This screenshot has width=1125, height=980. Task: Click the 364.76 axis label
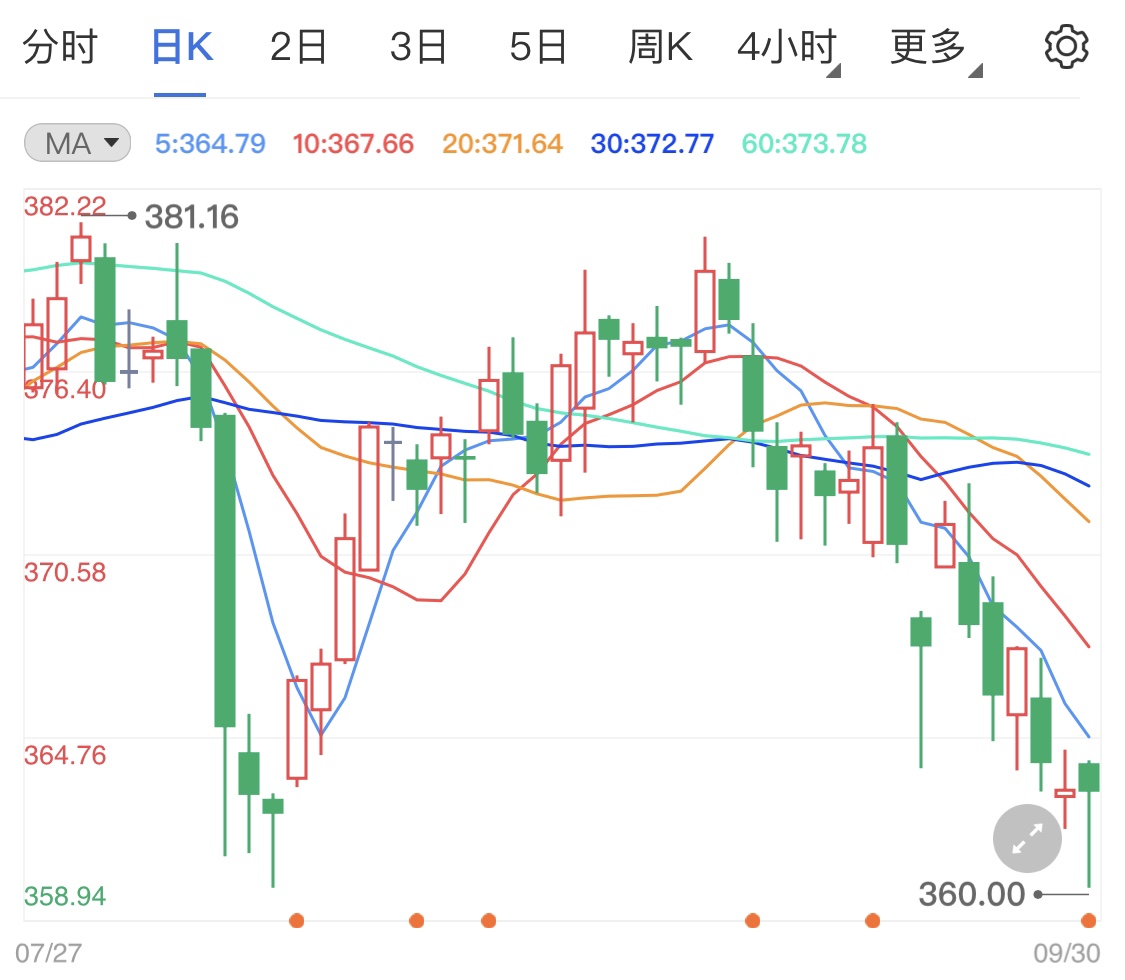tap(65, 755)
